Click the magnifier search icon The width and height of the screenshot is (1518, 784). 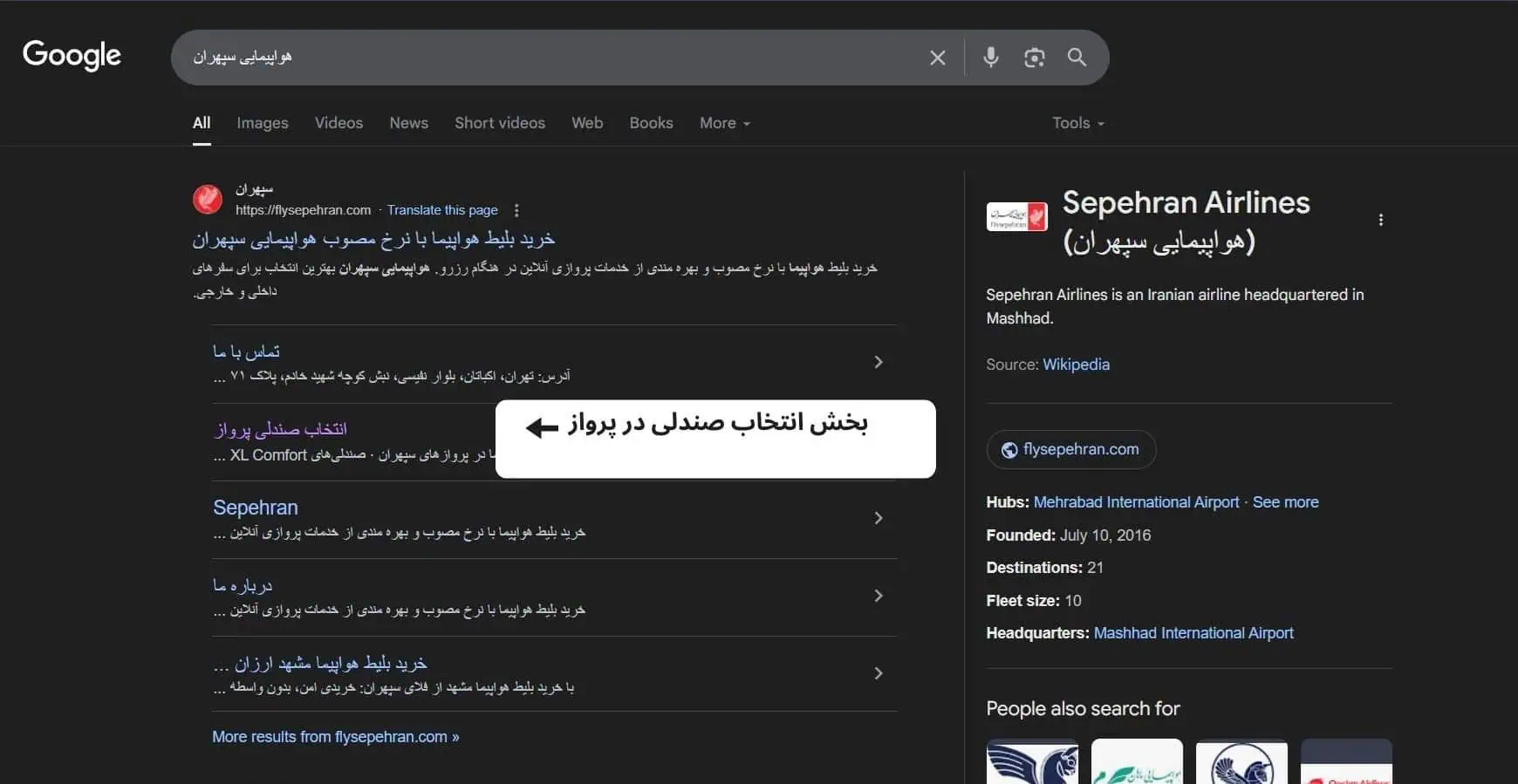tap(1077, 58)
